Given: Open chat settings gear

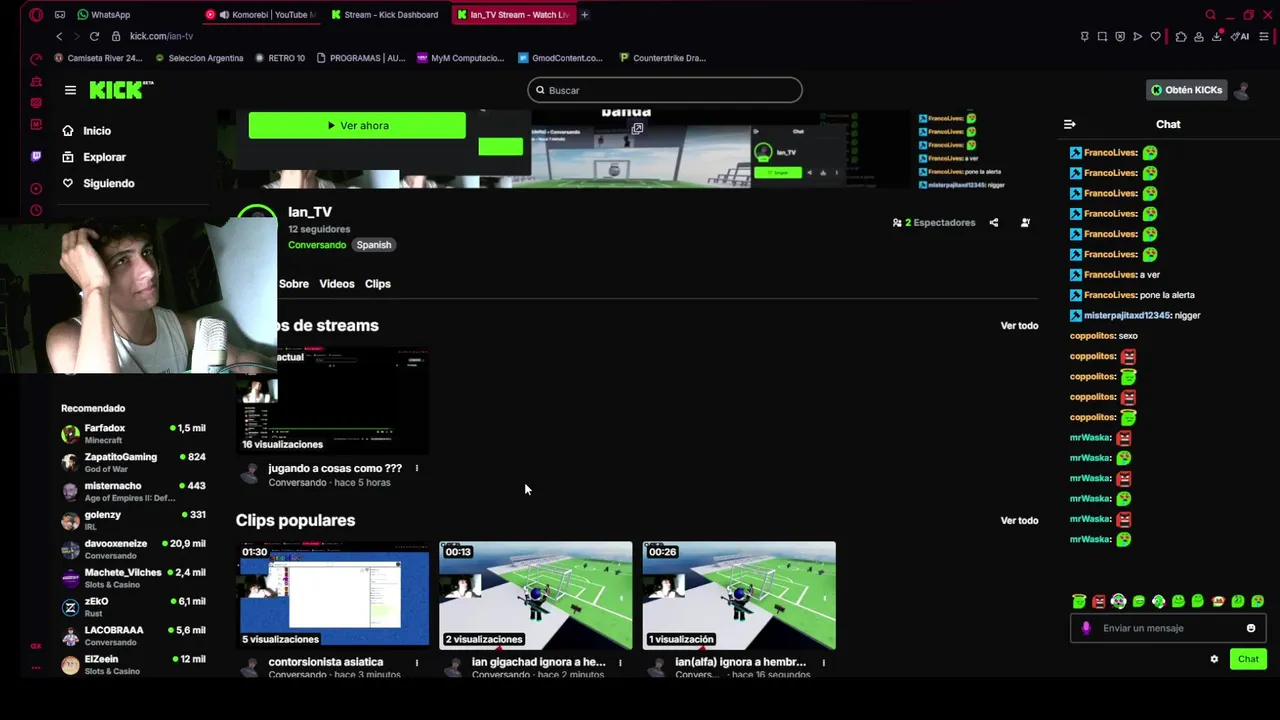Looking at the screenshot, I should tap(1214, 659).
